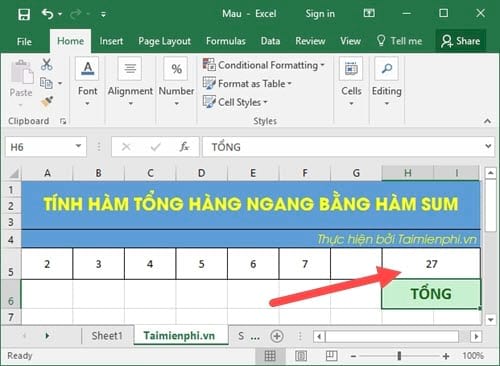The width and height of the screenshot is (500, 366).
Task: Click the zoom slider handle
Action: 399,356
